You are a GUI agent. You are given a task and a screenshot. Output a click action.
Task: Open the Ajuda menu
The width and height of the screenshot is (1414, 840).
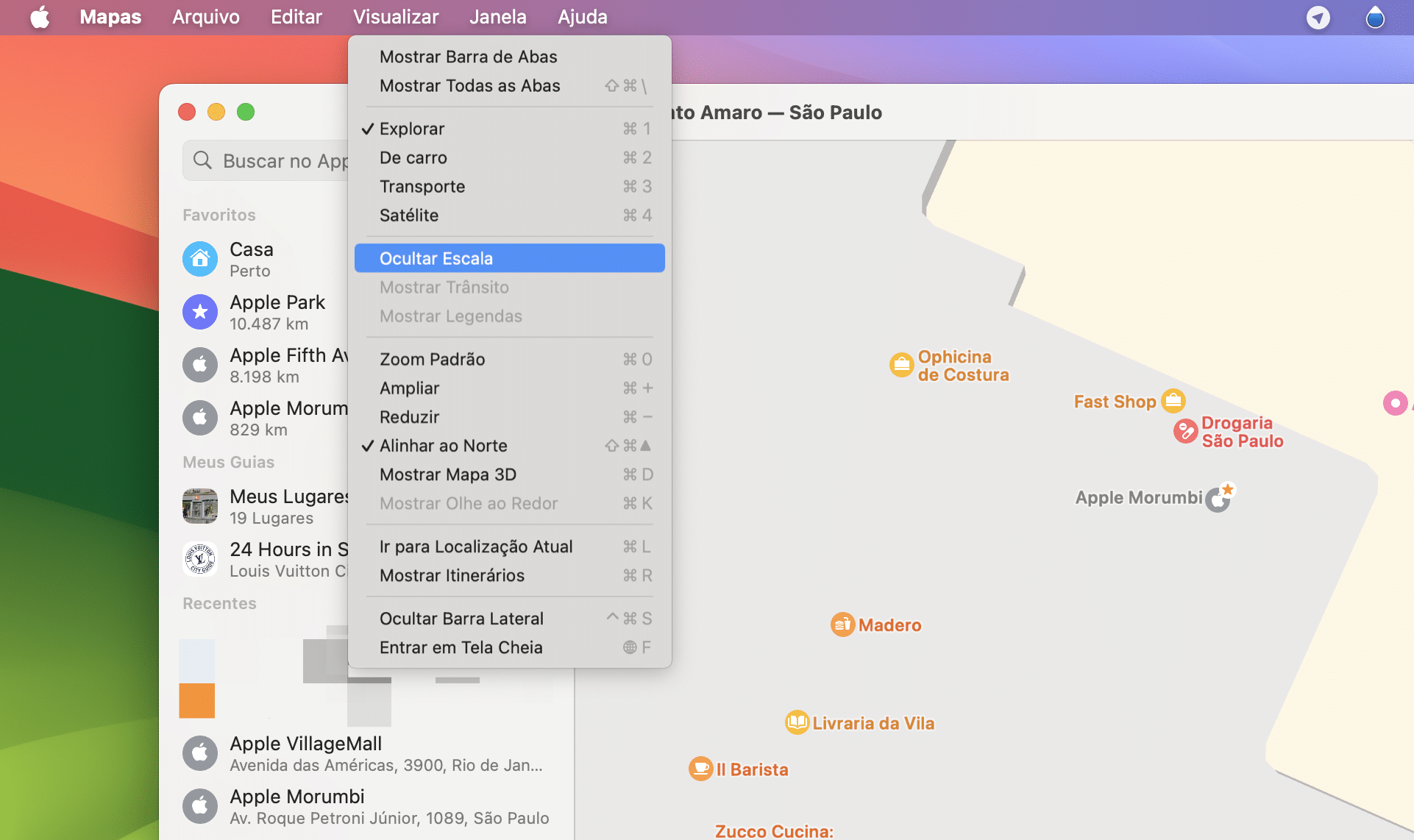pyautogui.click(x=583, y=17)
